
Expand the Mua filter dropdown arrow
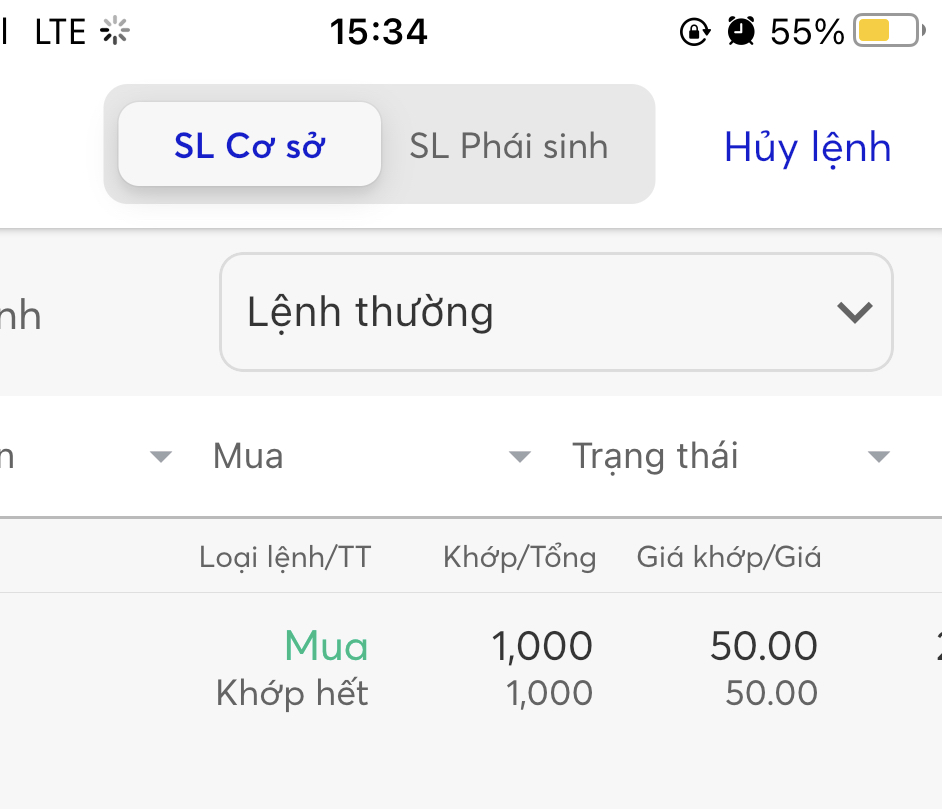[x=519, y=457]
